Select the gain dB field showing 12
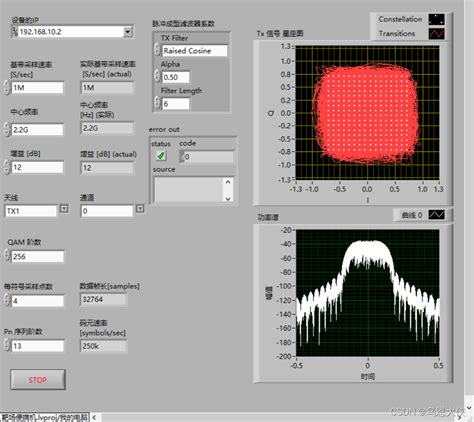474x422 pixels. [x=37, y=167]
